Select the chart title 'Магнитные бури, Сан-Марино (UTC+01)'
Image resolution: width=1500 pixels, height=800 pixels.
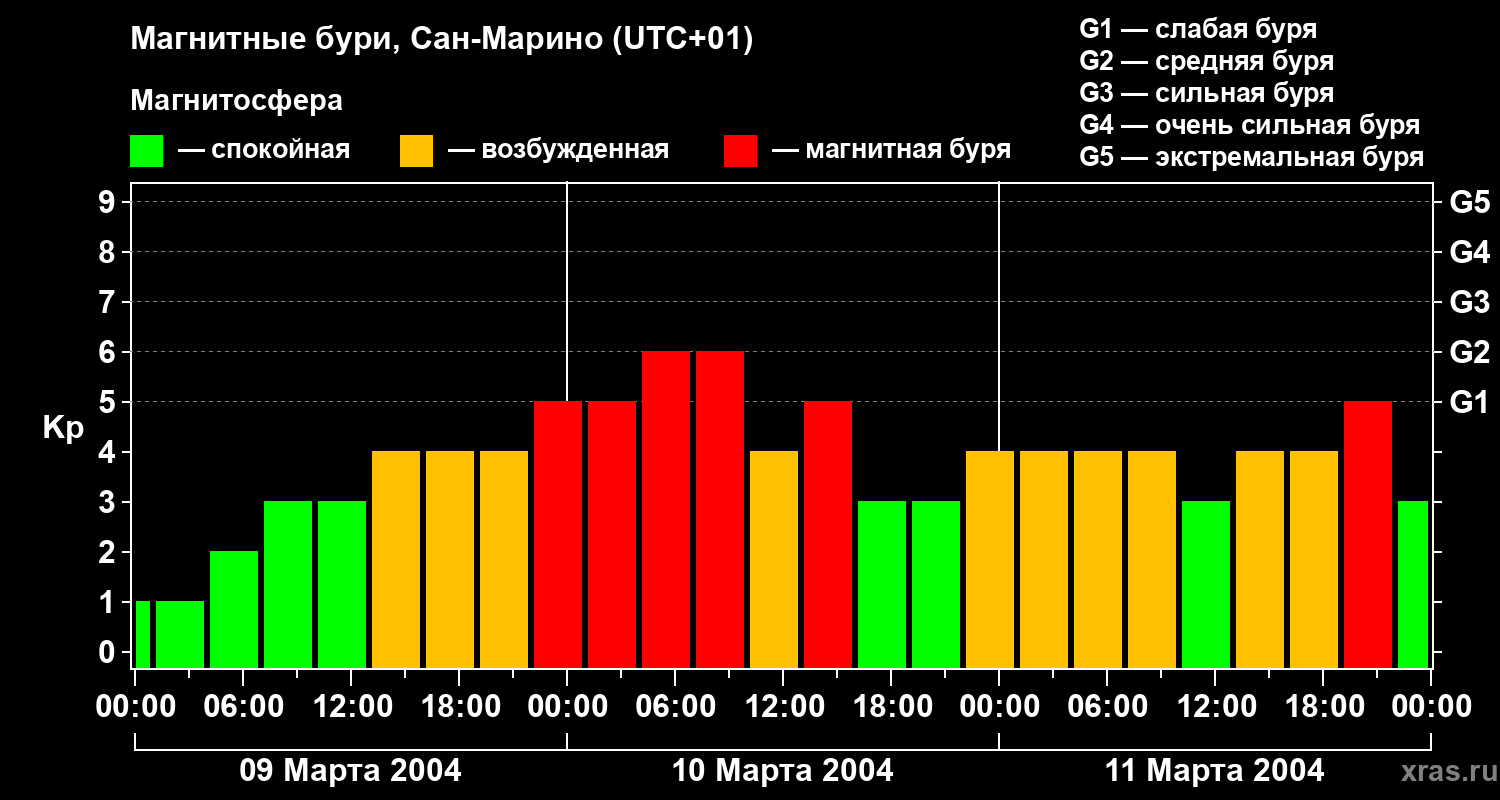441,40
